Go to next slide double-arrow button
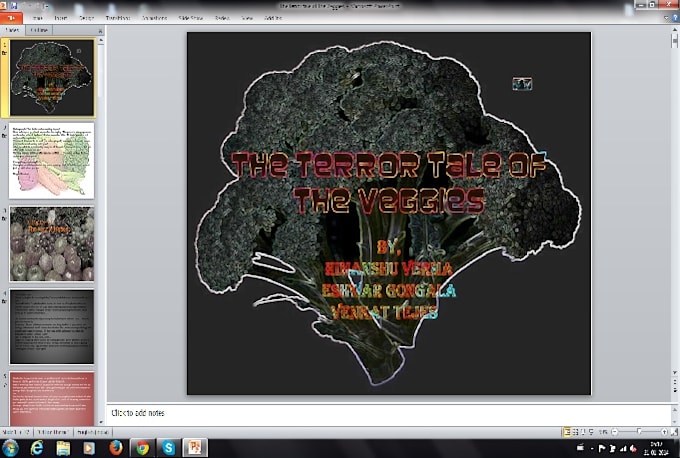Image resolution: width=680 pixels, height=458 pixels. point(674,389)
